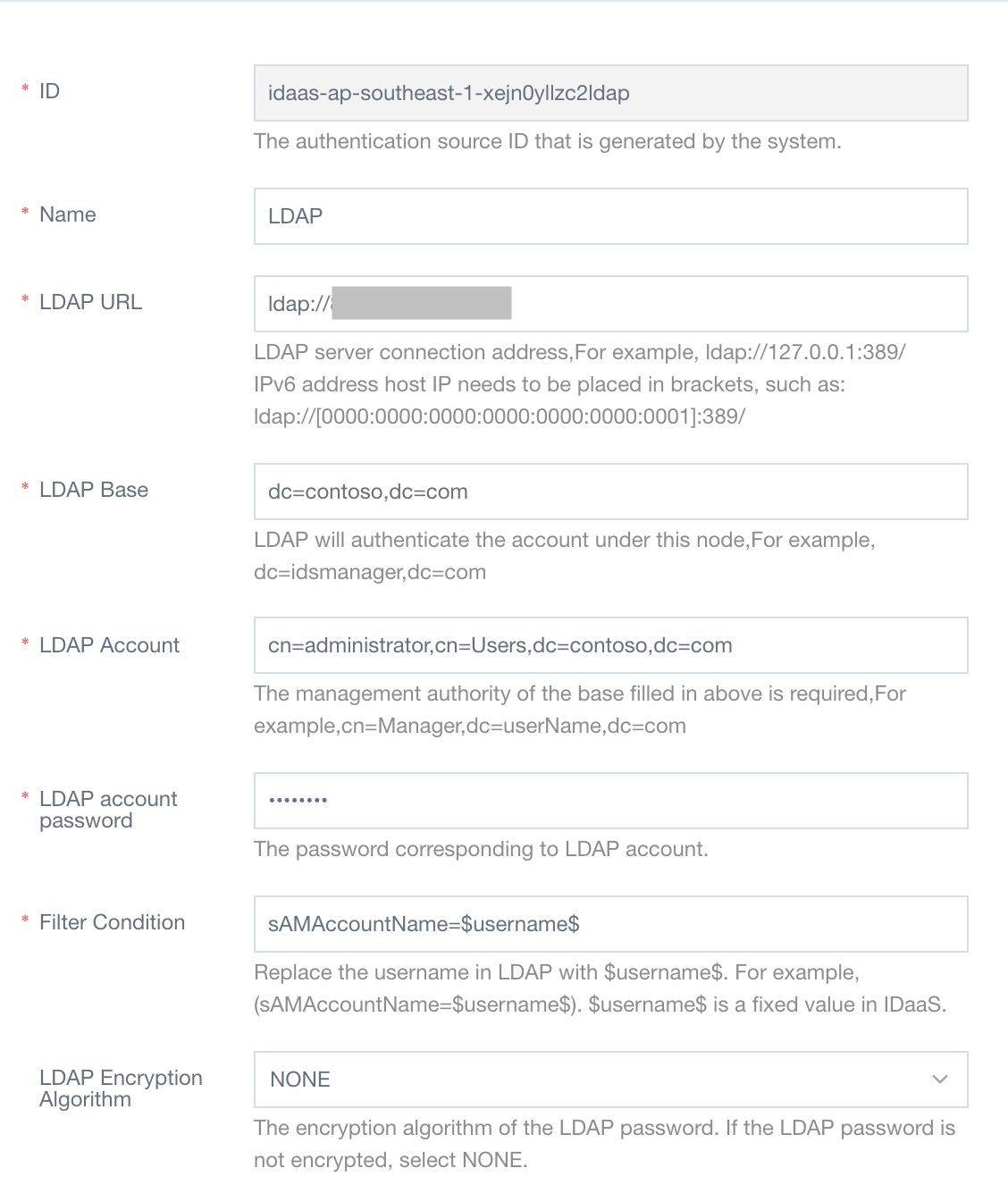Screen dimensions: 1008x1185
Task: Click the ID field label
Action: (x=49, y=91)
